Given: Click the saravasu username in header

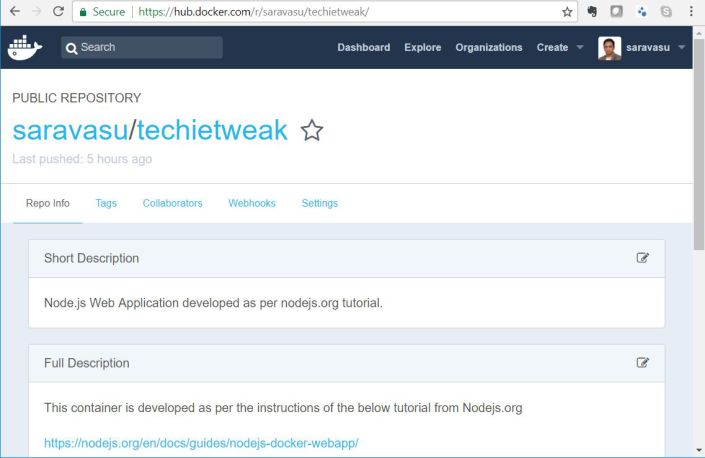Looking at the screenshot, I should [x=648, y=47].
